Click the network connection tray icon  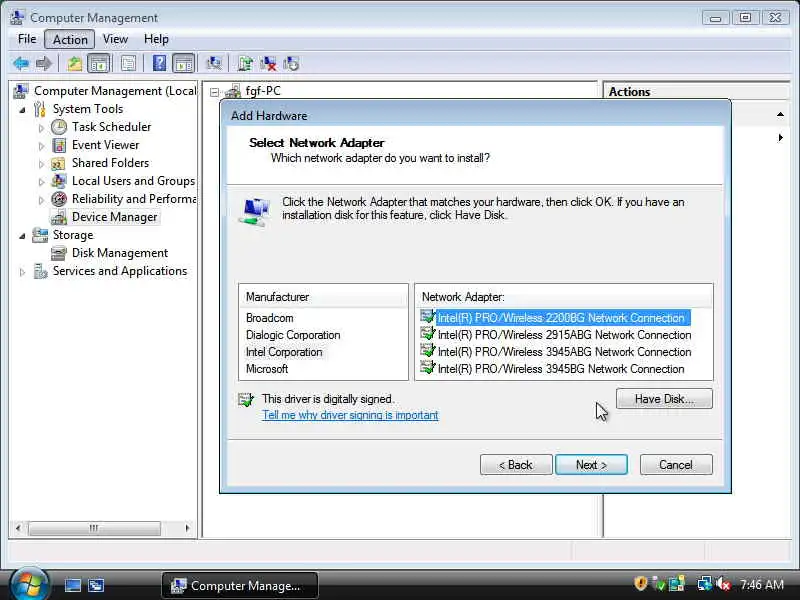point(705,583)
